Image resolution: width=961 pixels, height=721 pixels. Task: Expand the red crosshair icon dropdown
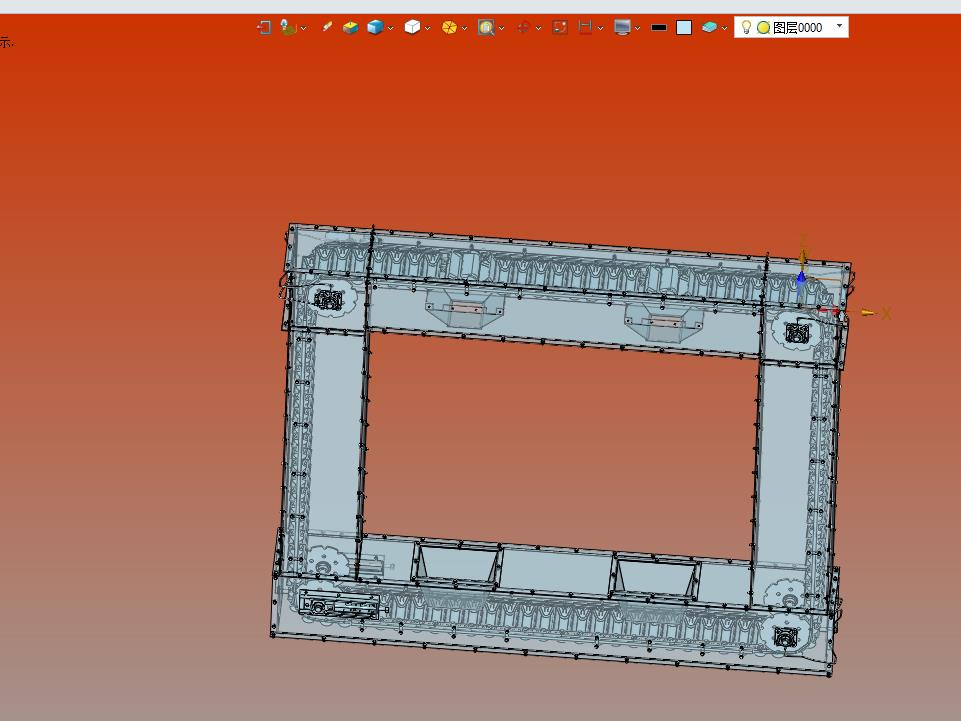[538, 28]
